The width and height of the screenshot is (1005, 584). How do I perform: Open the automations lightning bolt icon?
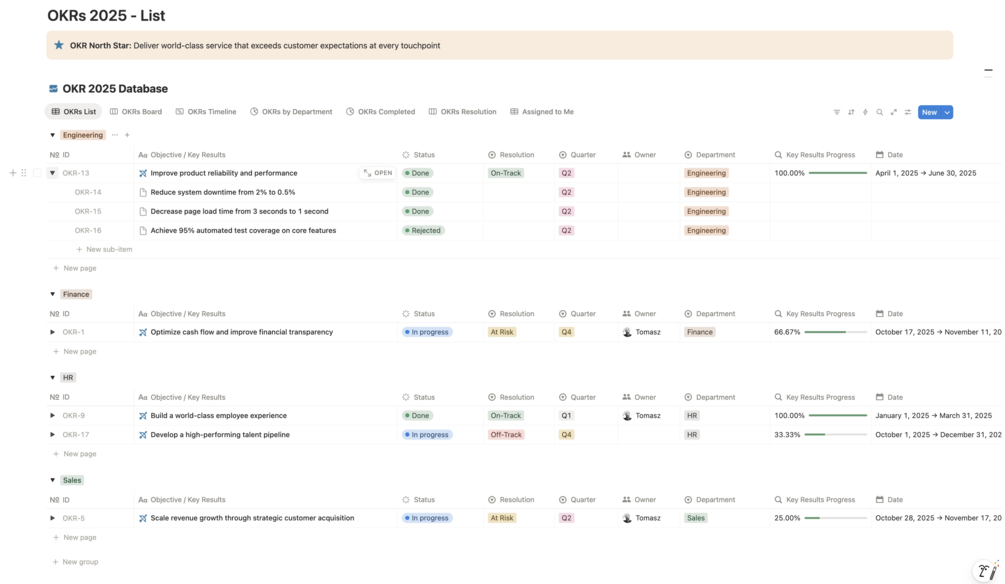[865, 112]
